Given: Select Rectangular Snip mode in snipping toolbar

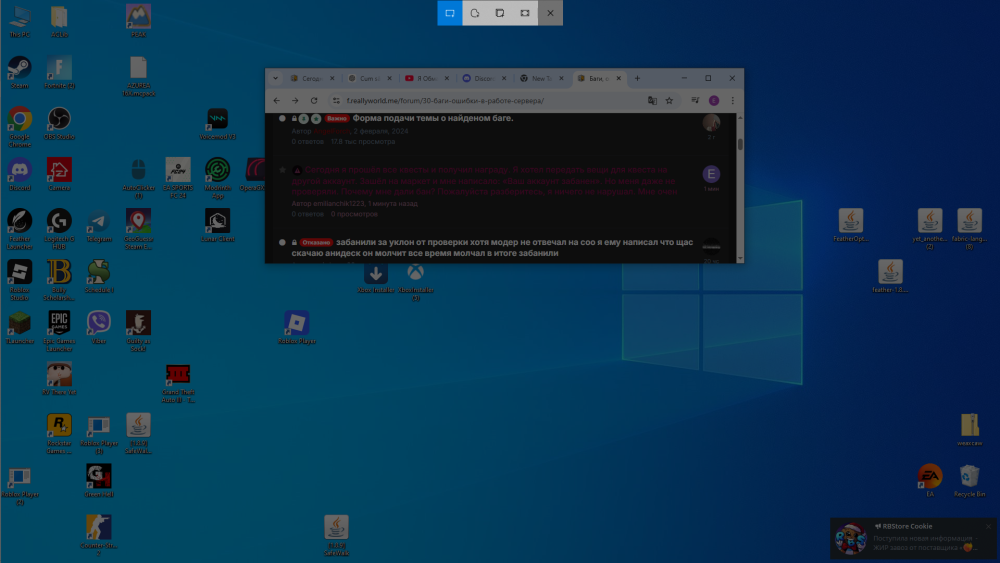Looking at the screenshot, I should tap(450, 13).
